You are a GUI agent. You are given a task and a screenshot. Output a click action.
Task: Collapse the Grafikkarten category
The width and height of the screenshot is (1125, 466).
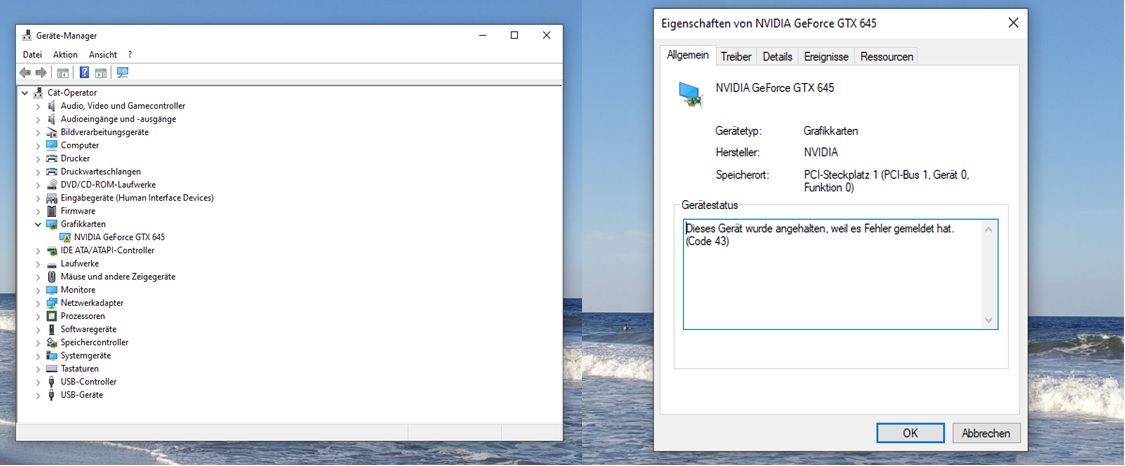tap(38, 224)
